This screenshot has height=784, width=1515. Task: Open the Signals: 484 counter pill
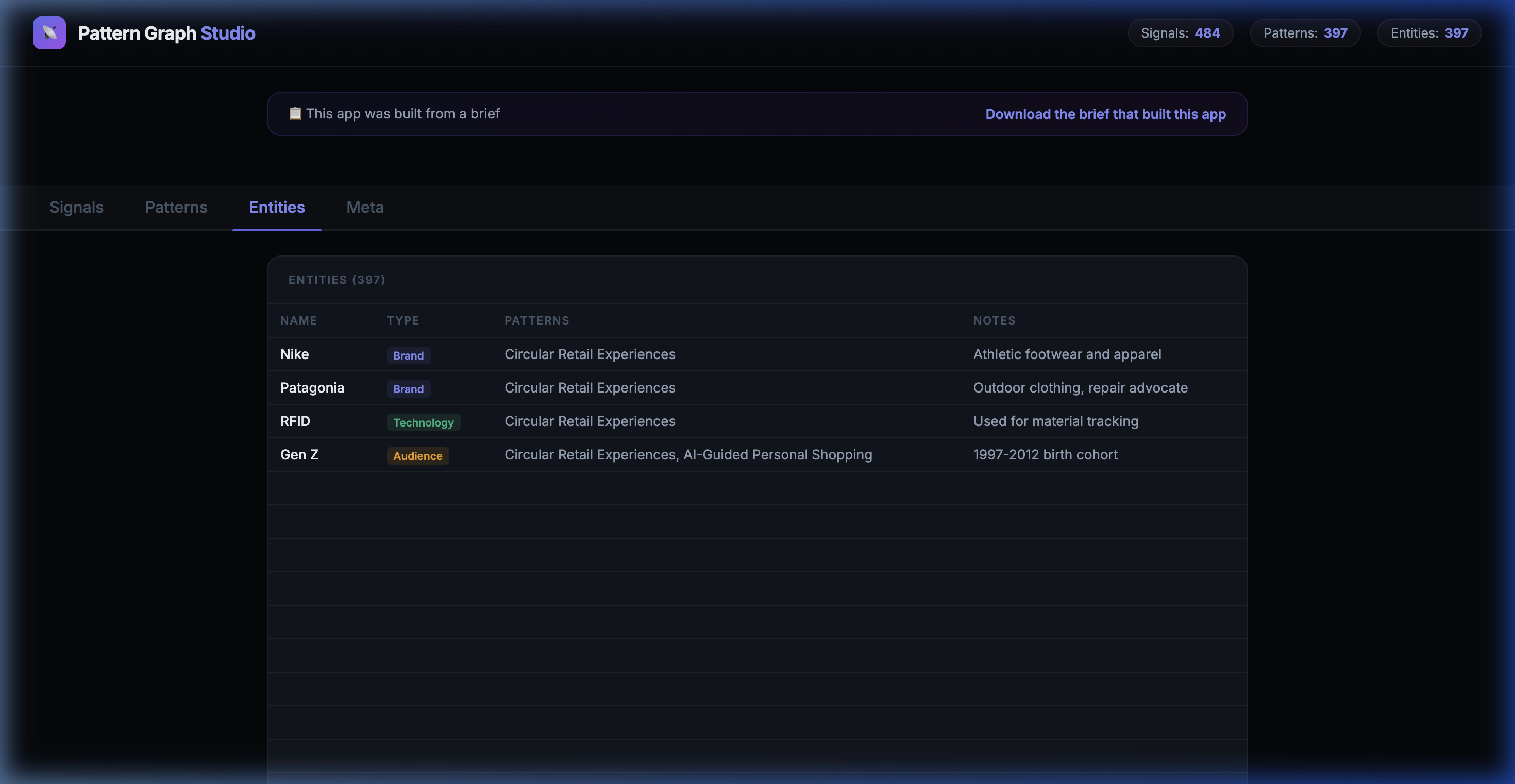1180,33
